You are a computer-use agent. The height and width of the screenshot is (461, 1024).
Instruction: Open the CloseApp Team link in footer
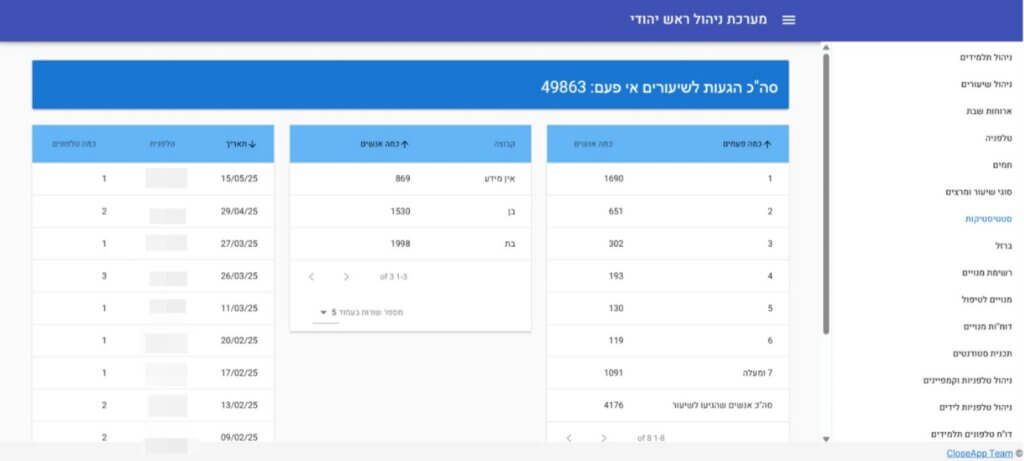979,453
